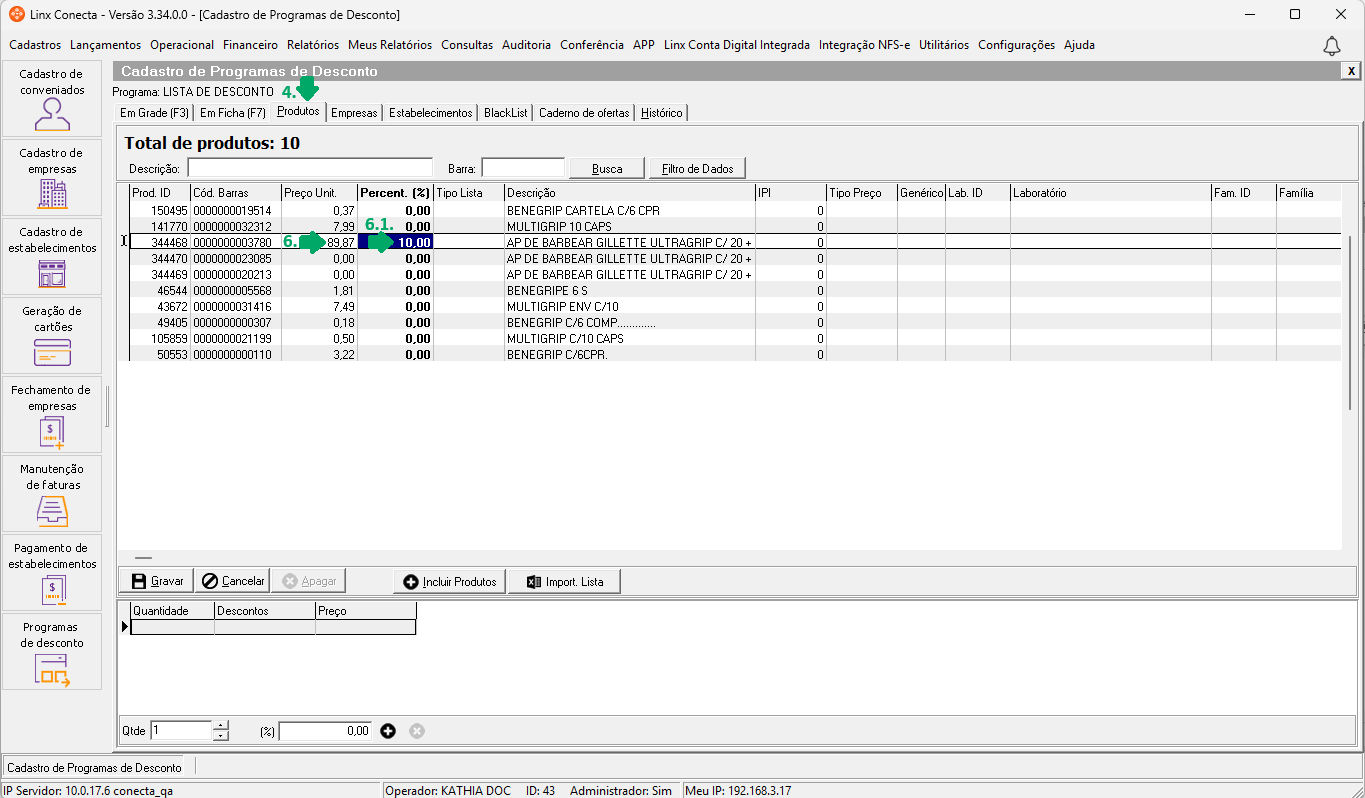Screen dimensions: 1365x798
Task: Open the Caderno de ofertas tab
Action: click(x=585, y=113)
